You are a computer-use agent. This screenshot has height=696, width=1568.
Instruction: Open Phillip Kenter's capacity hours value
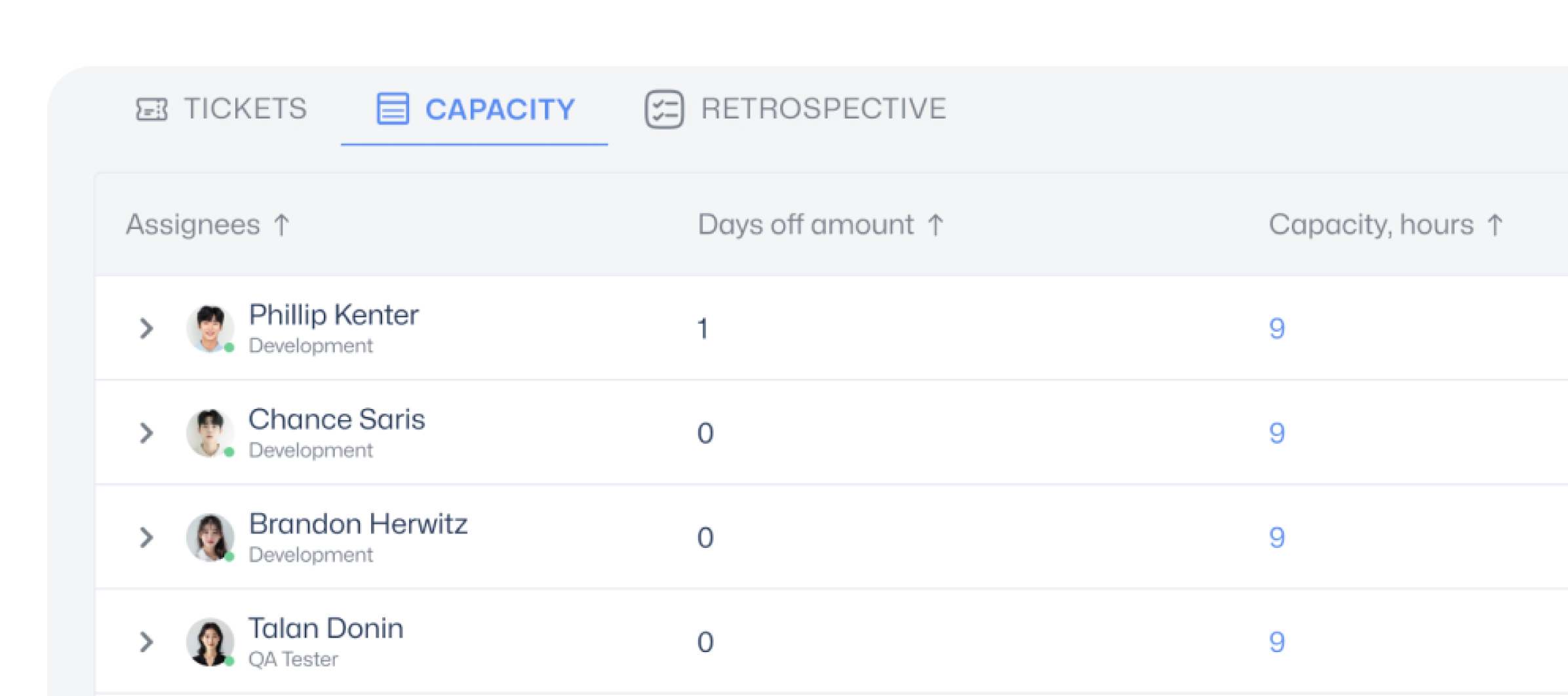click(x=1276, y=328)
